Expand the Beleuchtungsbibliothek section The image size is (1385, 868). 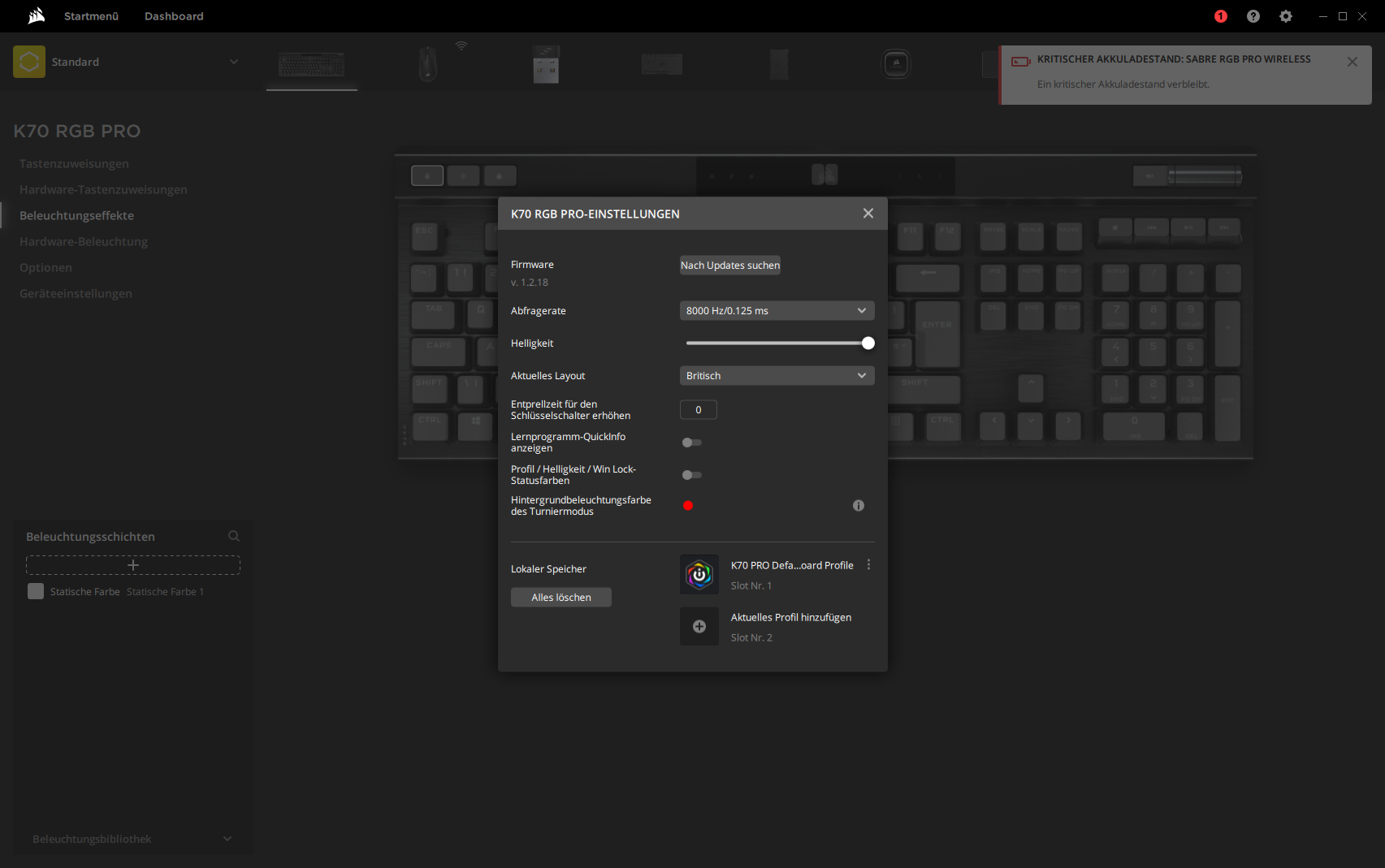[227, 839]
